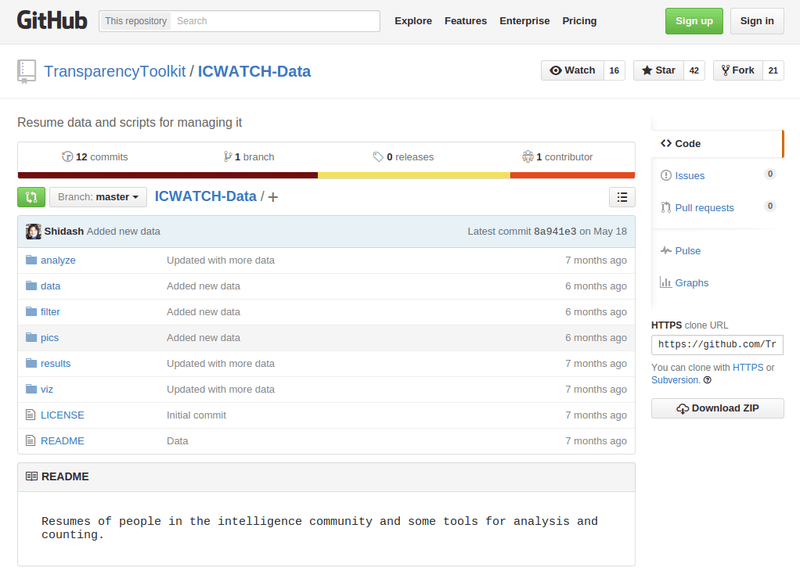The image size is (800, 575).
Task: Click the Watch button
Action: [572, 70]
